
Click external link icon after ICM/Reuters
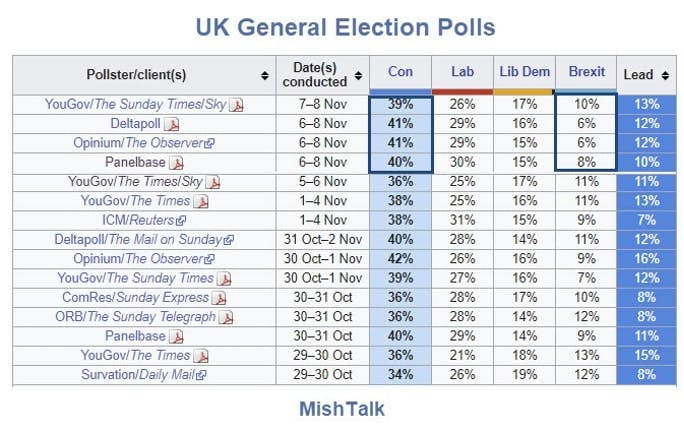pos(181,220)
